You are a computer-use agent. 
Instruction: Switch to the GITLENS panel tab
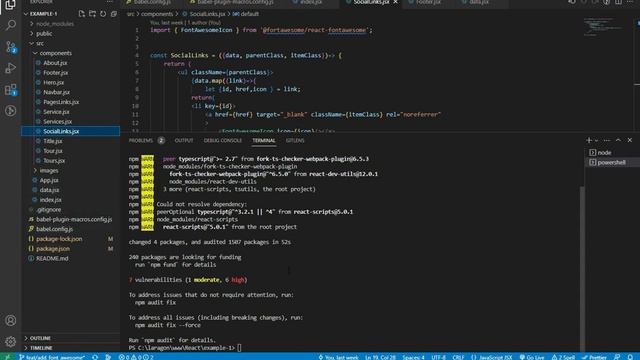coord(295,140)
